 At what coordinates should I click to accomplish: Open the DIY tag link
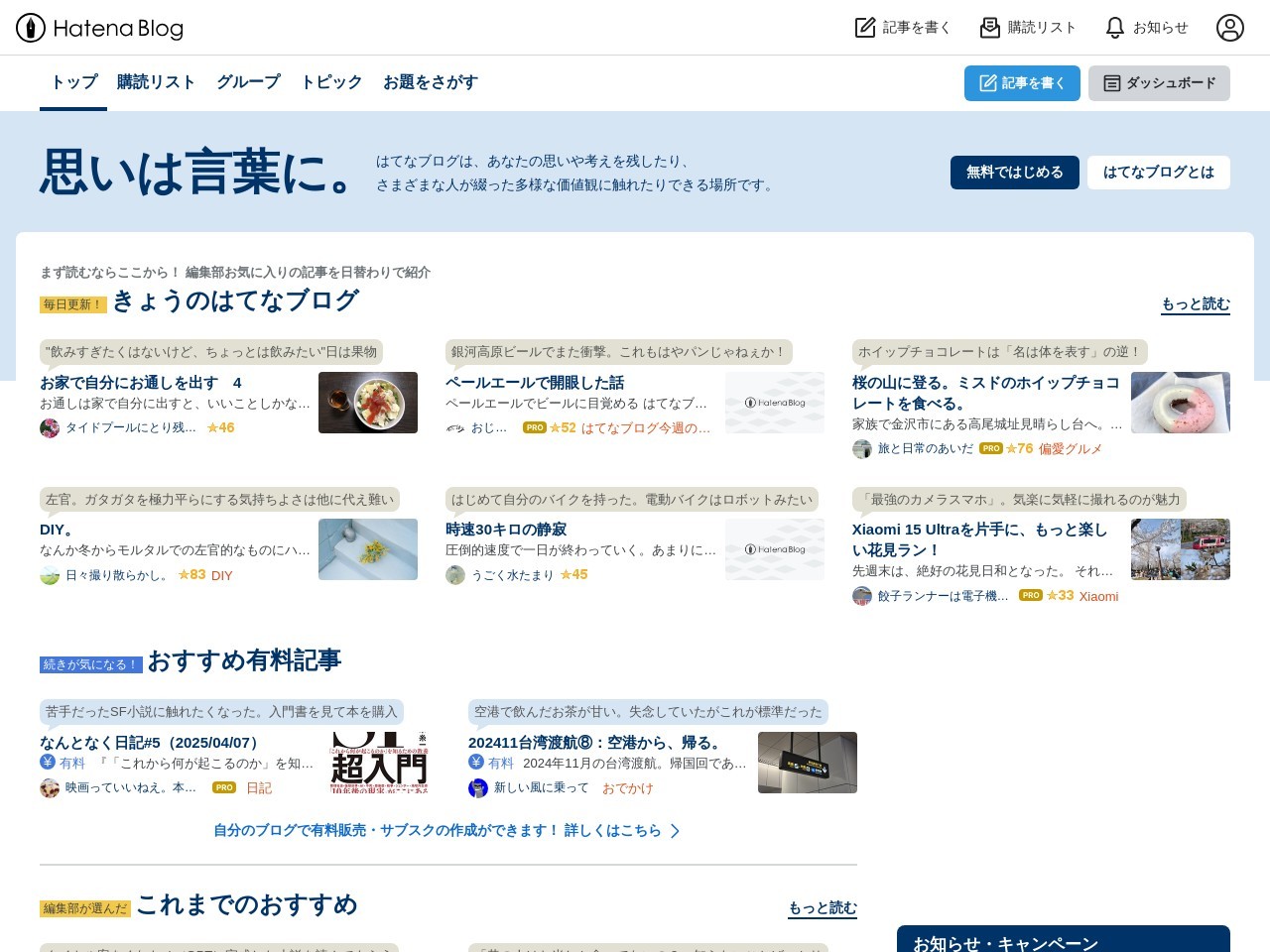click(x=222, y=575)
